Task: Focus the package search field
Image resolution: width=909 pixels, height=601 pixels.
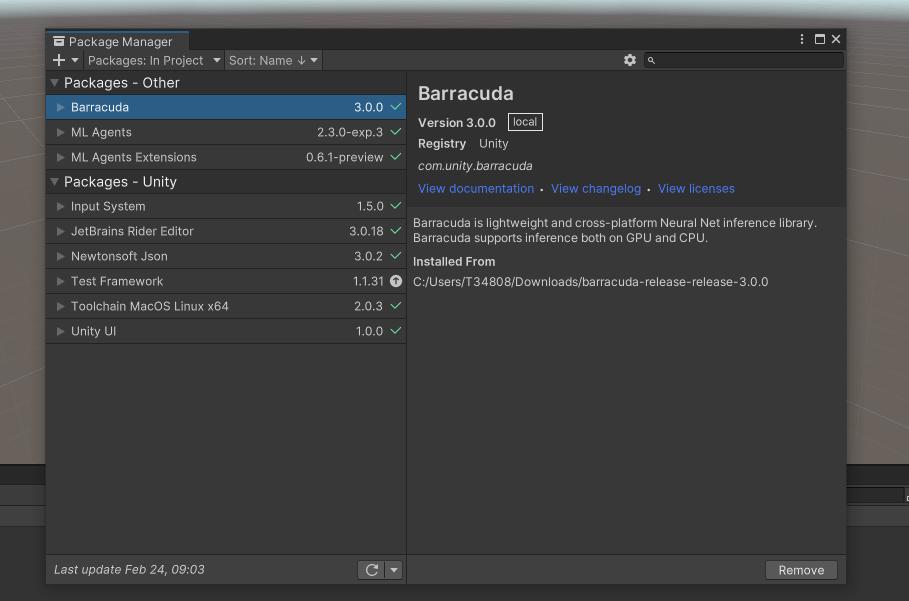Action: 744,60
